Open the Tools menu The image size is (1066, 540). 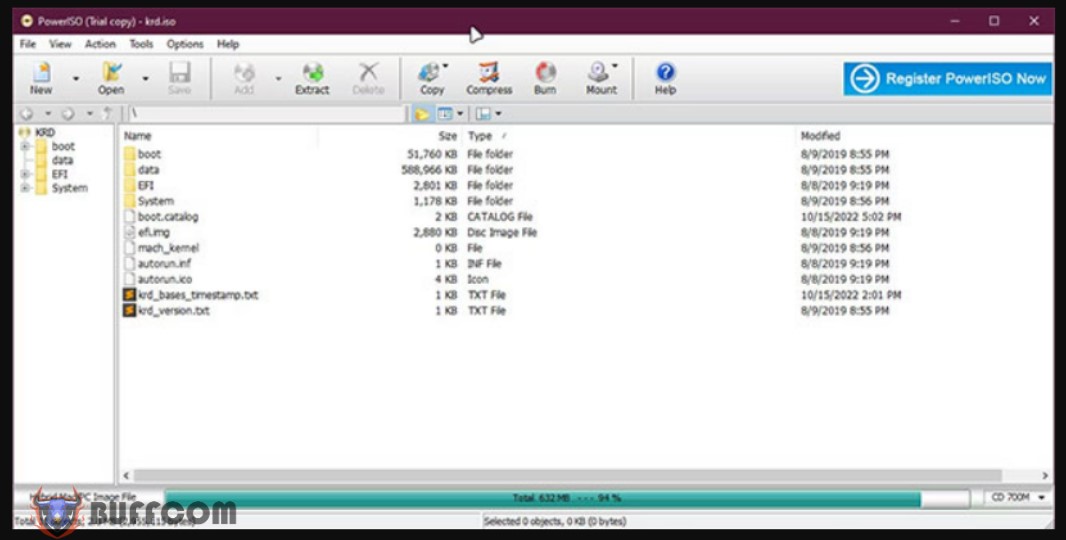click(x=141, y=44)
